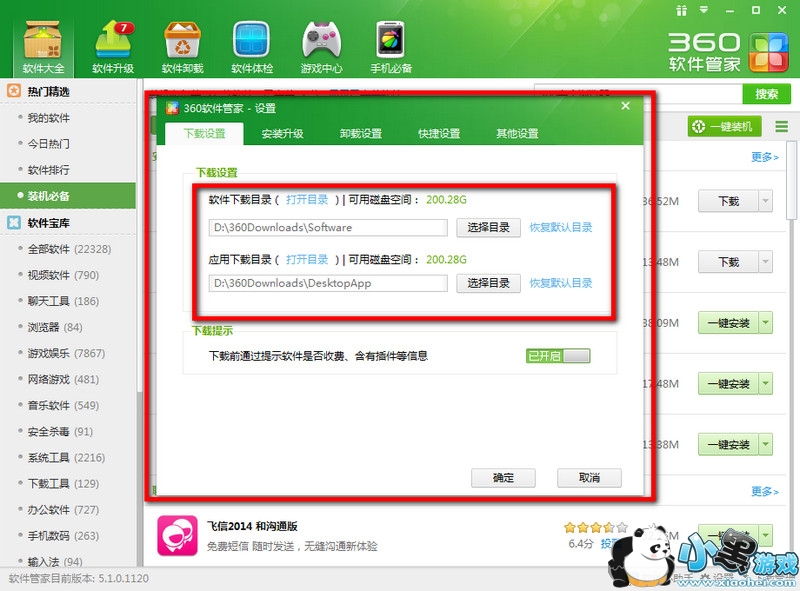
Task: Expand dropdown next to second 下载 button
Action: (765, 262)
